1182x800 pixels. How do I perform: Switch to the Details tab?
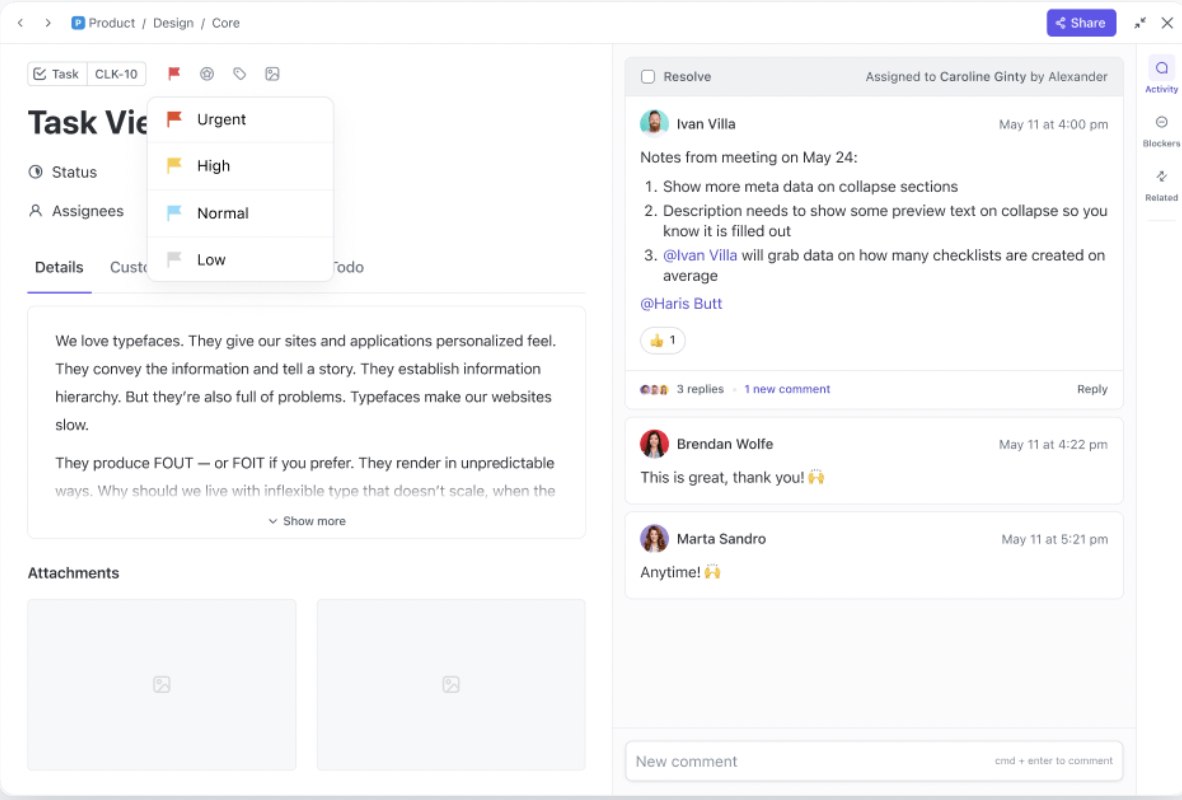click(x=59, y=267)
